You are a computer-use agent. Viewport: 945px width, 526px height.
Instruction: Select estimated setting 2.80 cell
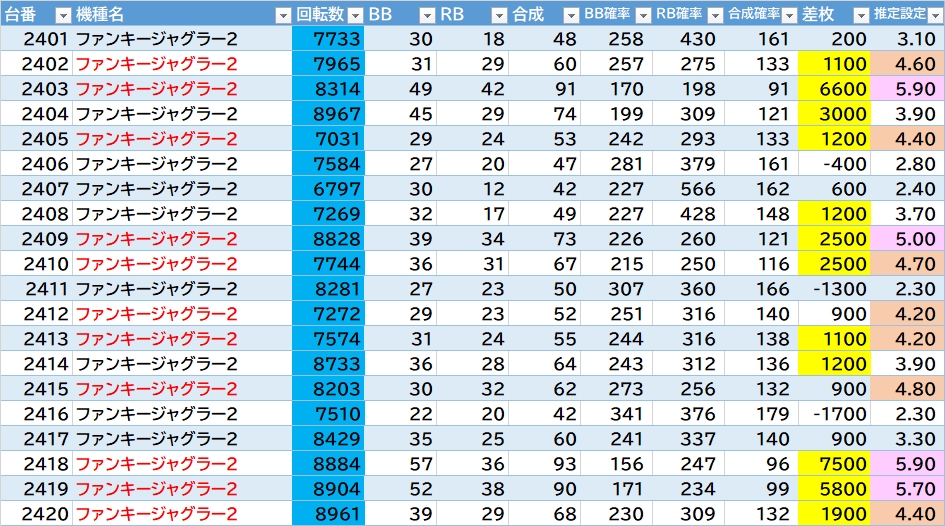[908, 164]
